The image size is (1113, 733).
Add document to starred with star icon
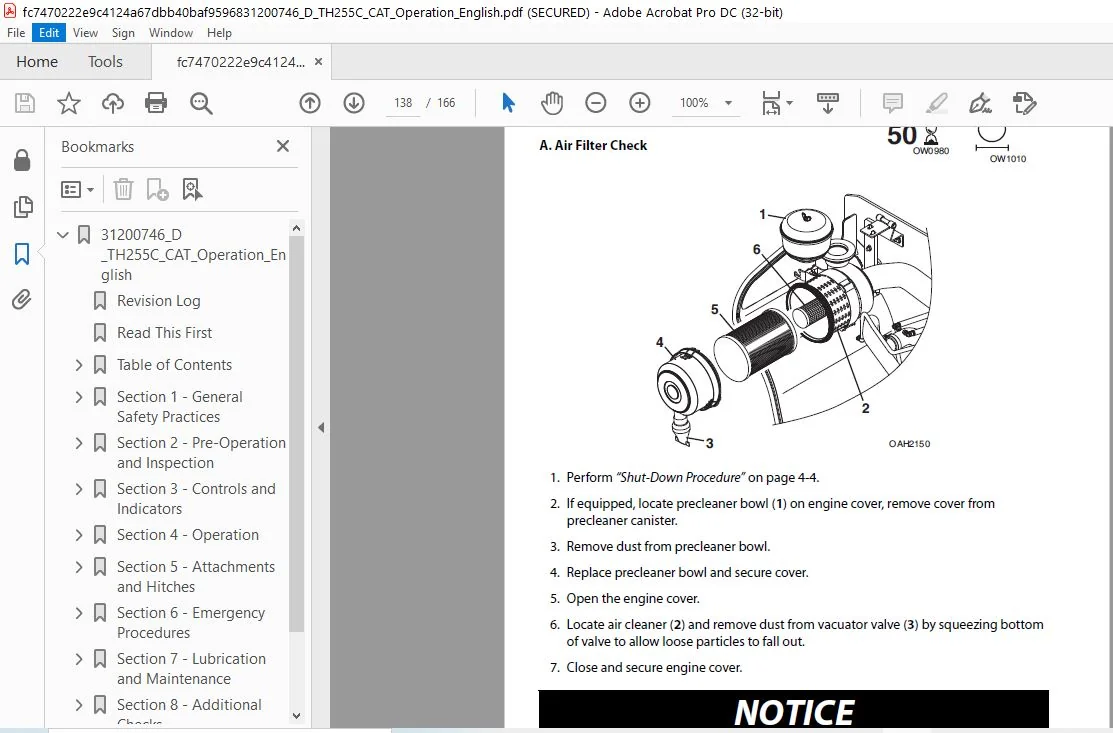click(x=69, y=103)
